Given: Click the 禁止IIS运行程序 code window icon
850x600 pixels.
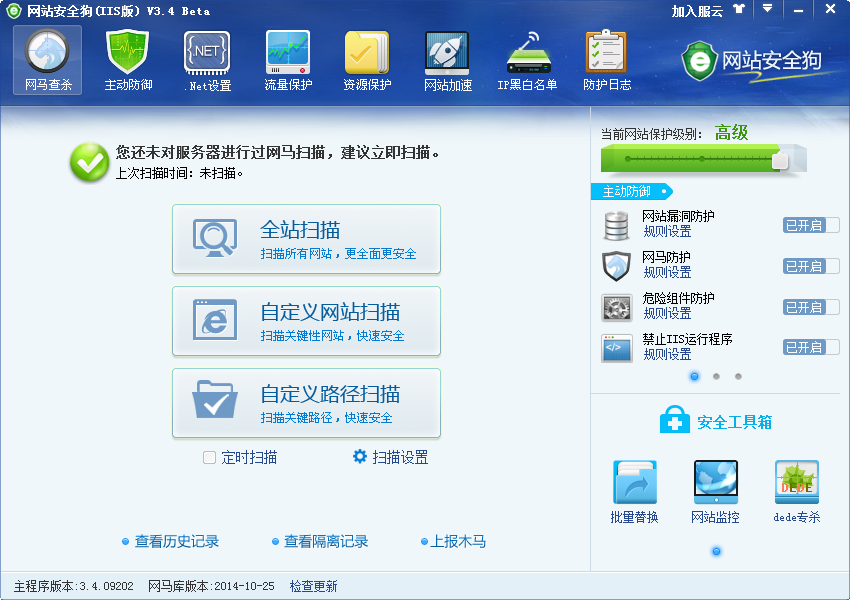Looking at the screenshot, I should (617, 348).
